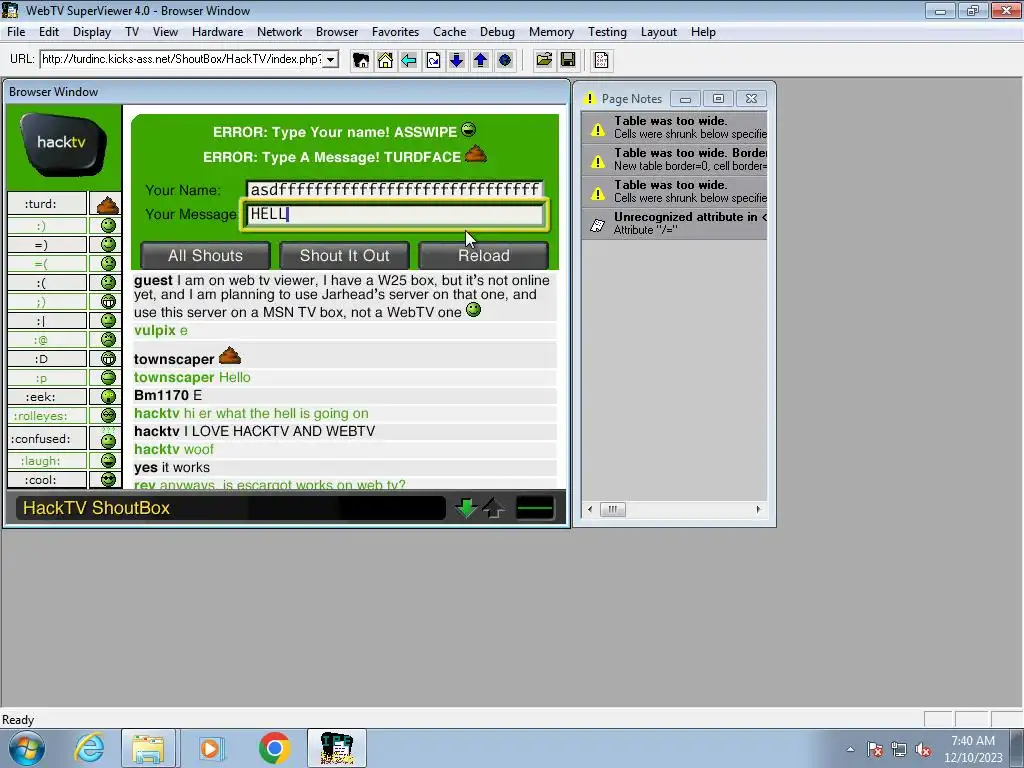
Task: View page source document icon
Action: (601, 61)
